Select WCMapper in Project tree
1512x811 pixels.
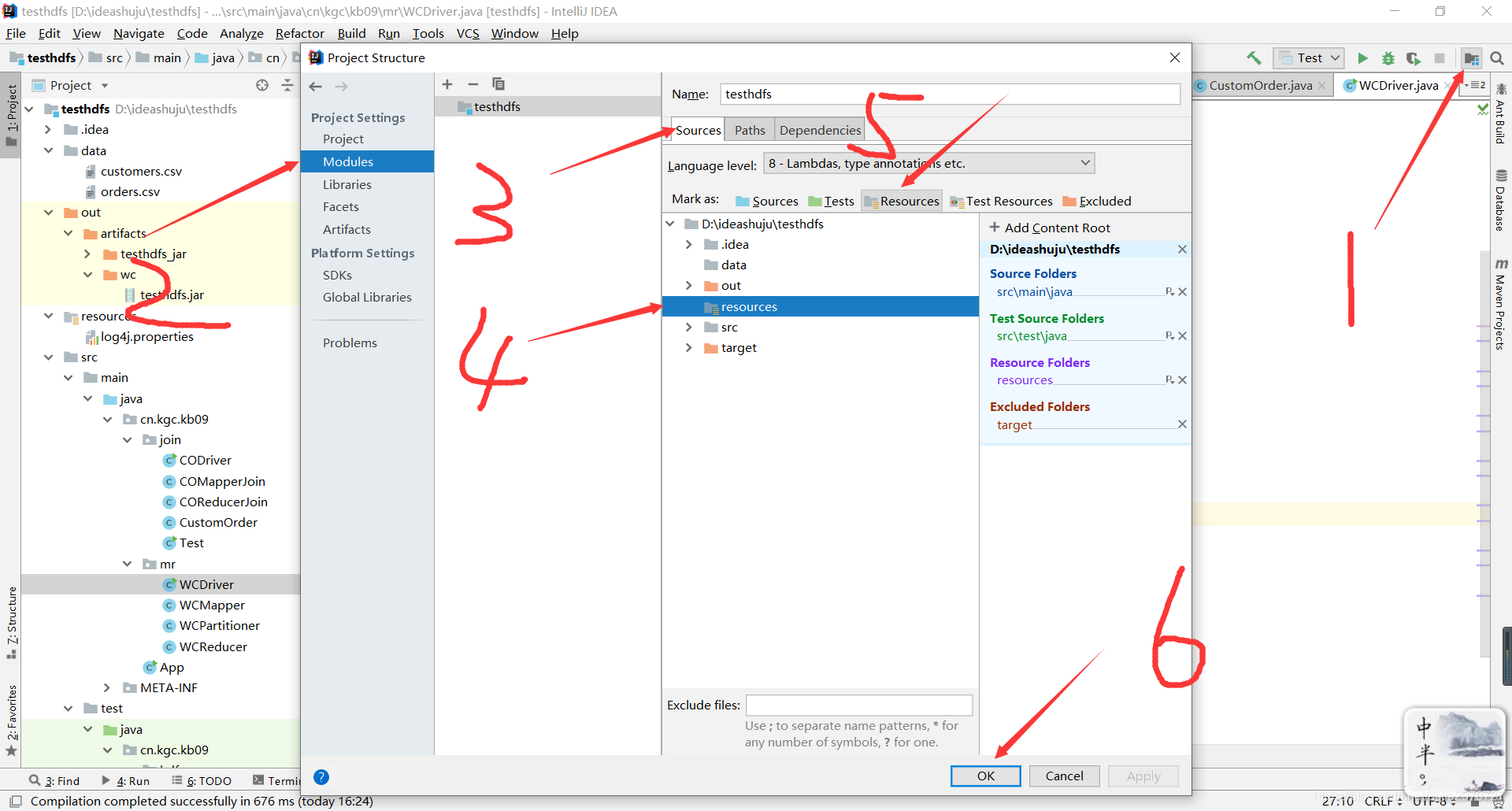[x=212, y=605]
